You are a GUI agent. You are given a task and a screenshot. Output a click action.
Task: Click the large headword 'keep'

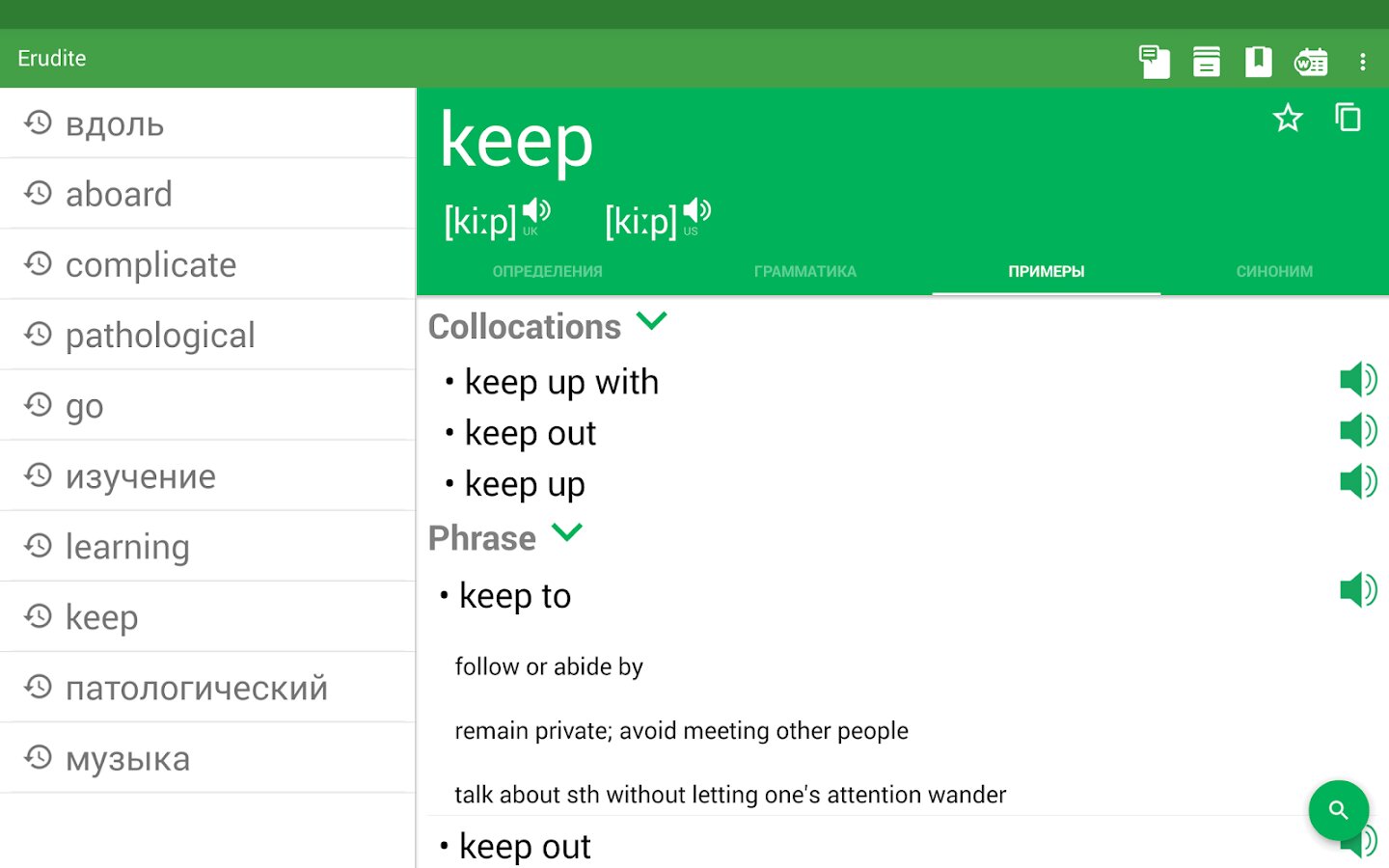516,141
